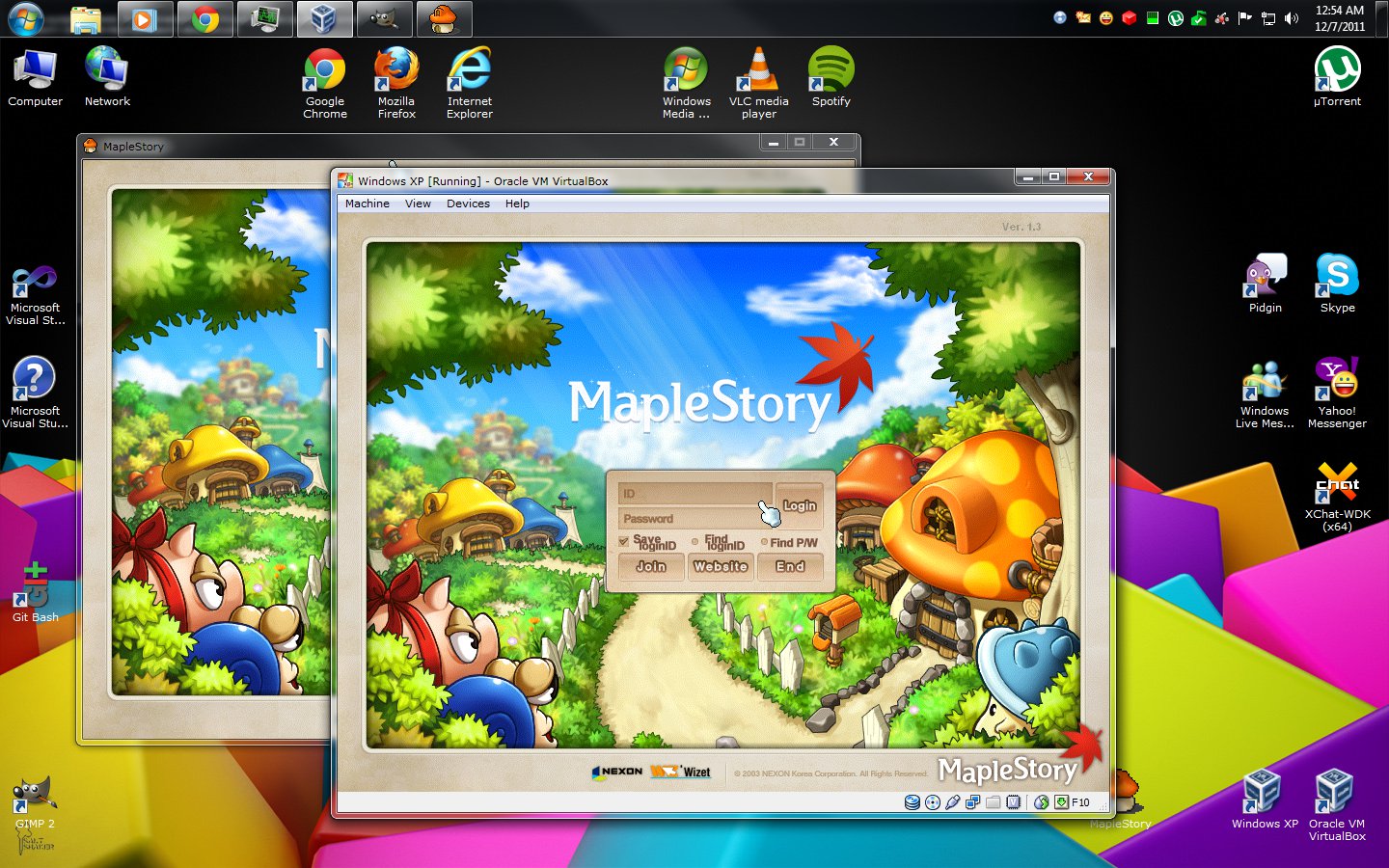1389x868 pixels.
Task: Open Windows Live Messenger desktop shortcut
Action: [x=1265, y=393]
